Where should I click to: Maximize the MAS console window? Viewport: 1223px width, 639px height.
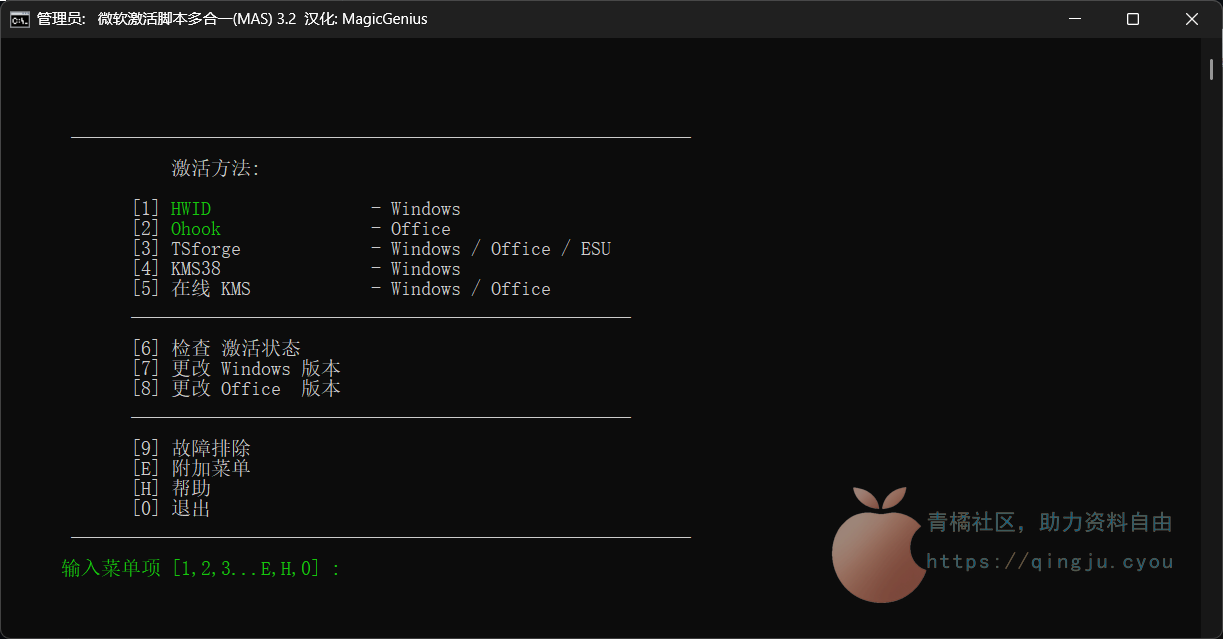[1132, 19]
